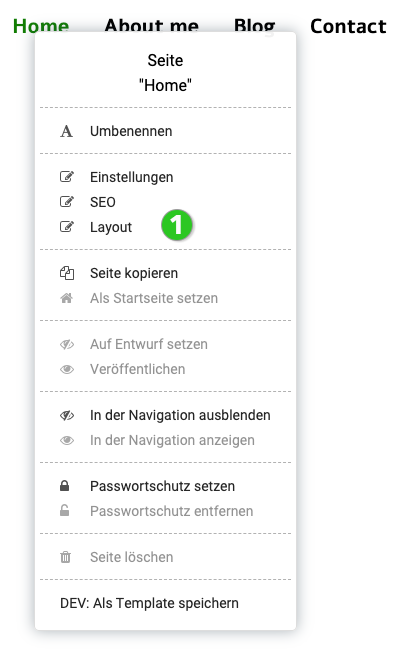The width and height of the screenshot is (408, 658).
Task: Click the edit pencil icon beside SEO
Action: point(67,202)
